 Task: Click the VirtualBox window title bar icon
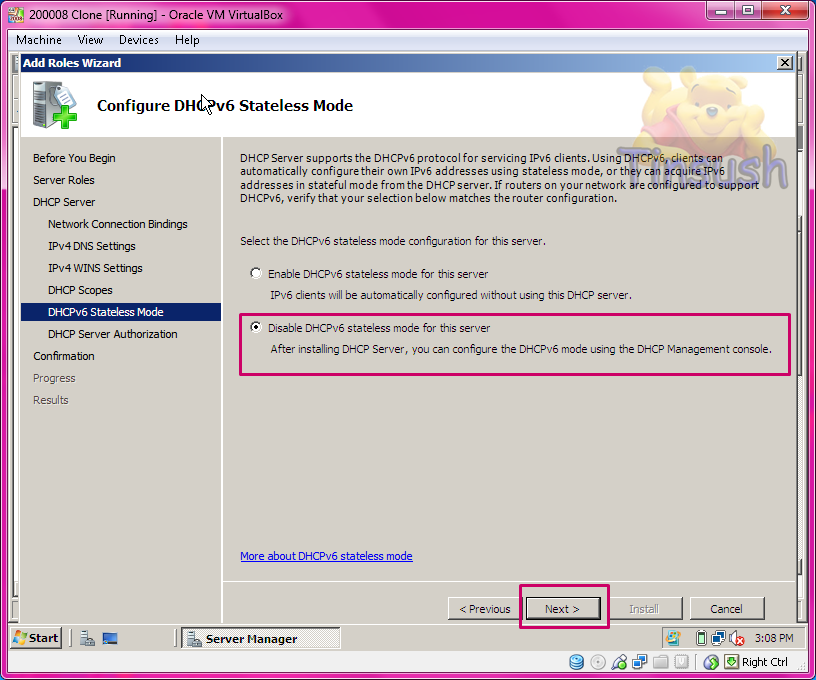(x=16, y=14)
